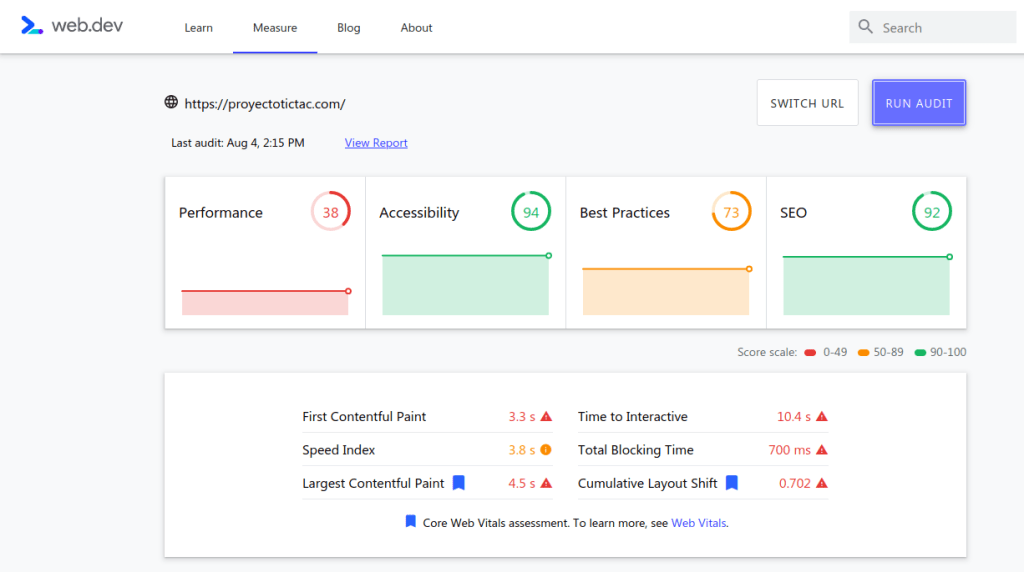
Task: Switch to the Measure tab
Action: pyautogui.click(x=275, y=28)
